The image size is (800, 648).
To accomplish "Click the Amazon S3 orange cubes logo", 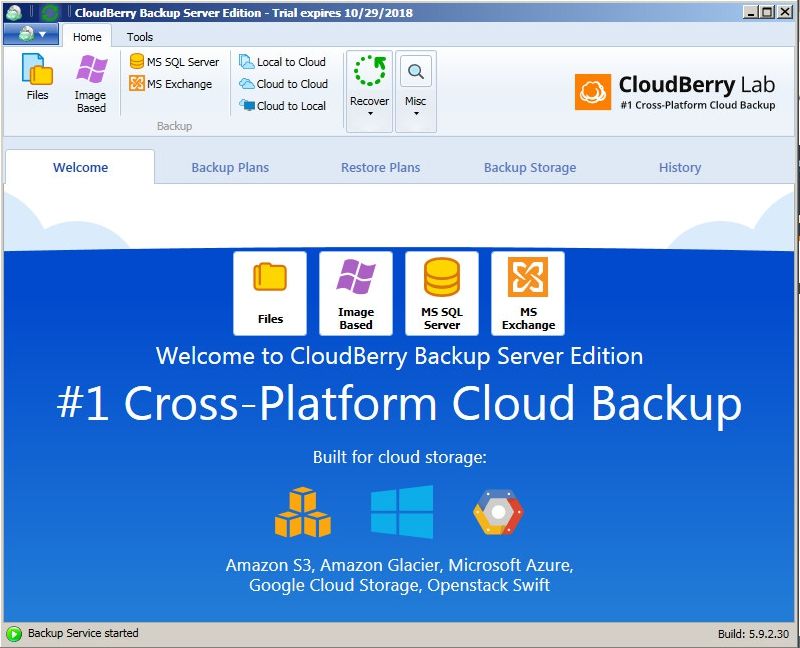I will coord(303,512).
